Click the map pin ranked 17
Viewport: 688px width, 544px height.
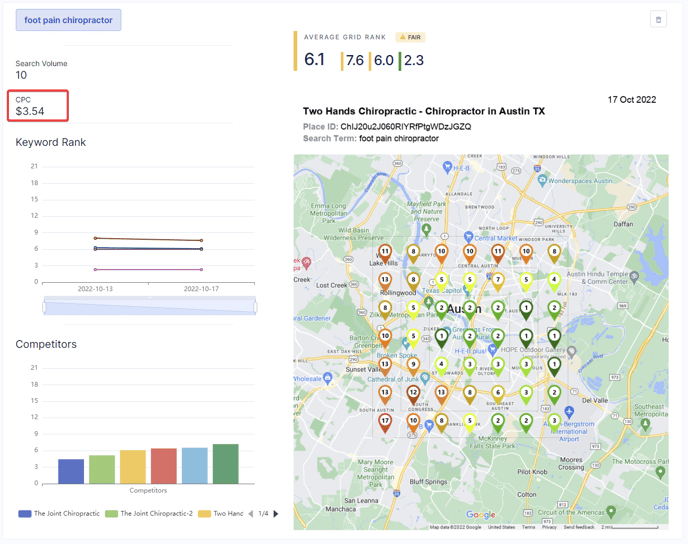click(x=385, y=421)
